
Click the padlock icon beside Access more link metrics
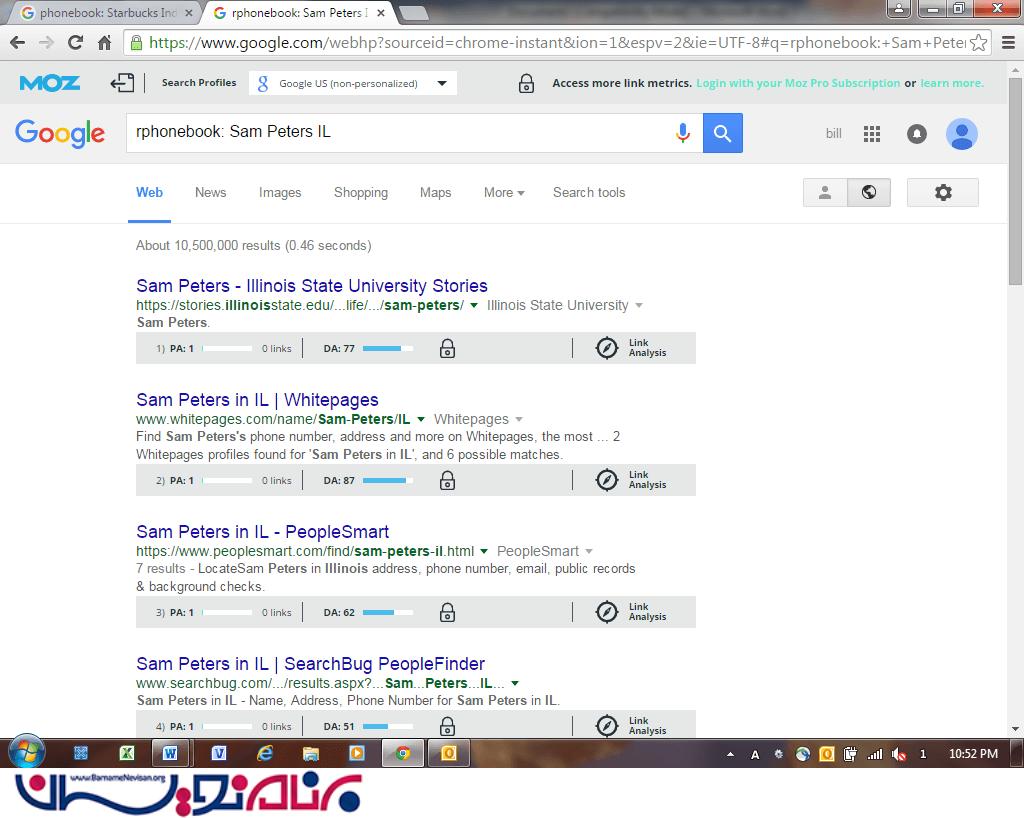(526, 83)
